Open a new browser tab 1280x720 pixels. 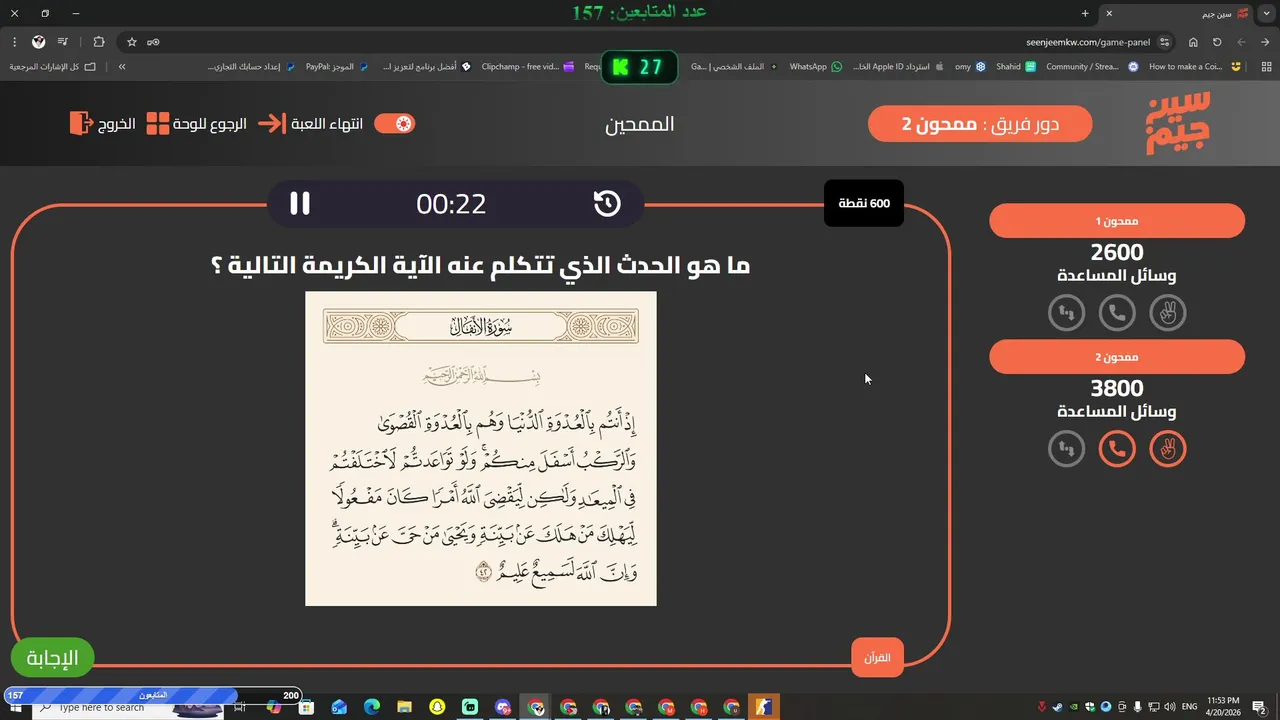point(1085,13)
